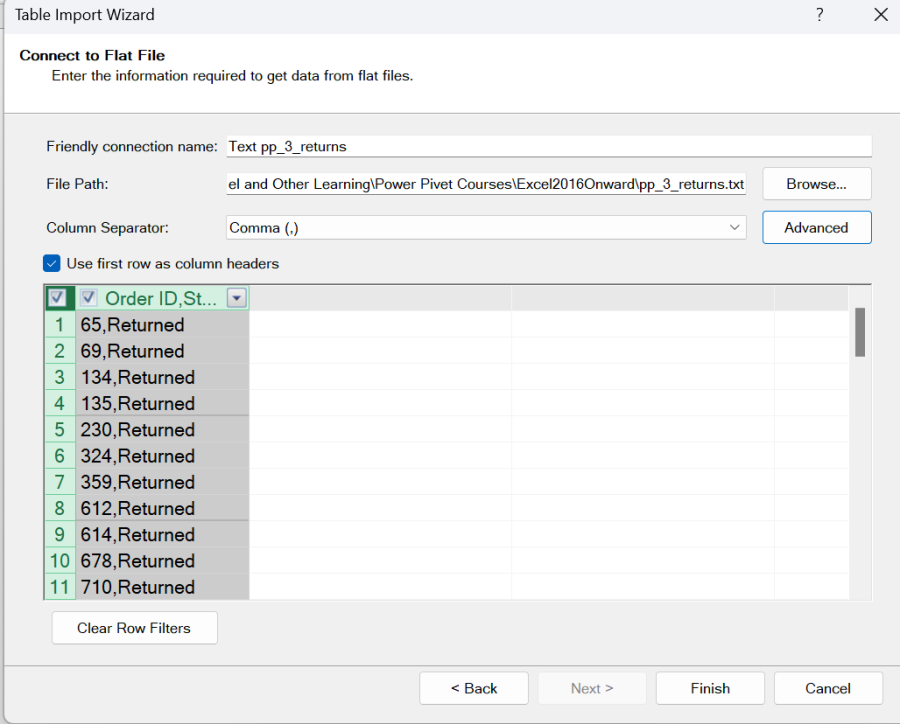900x724 pixels.
Task: Cancel the import wizard
Action: [828, 688]
